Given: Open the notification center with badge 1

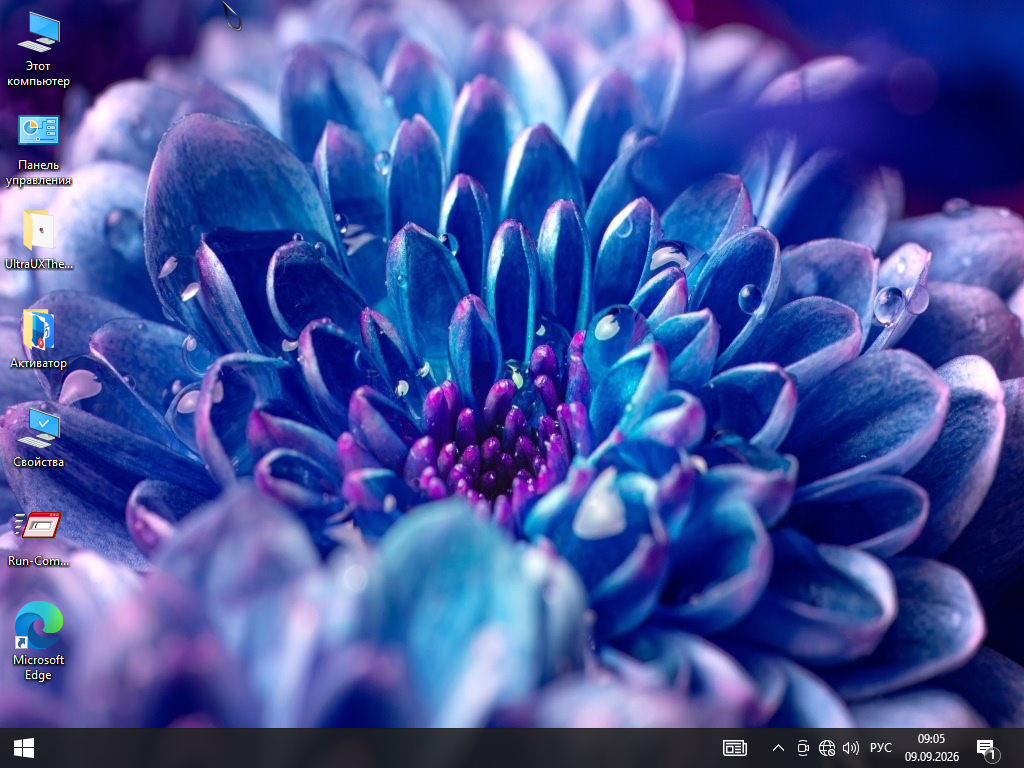Looking at the screenshot, I should tap(987, 749).
